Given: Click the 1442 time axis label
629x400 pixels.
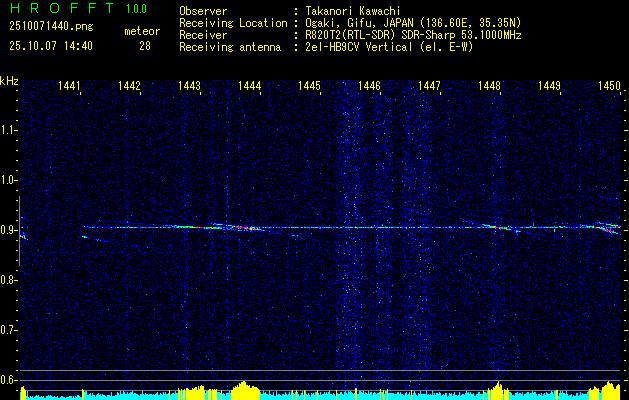Looking at the screenshot, I should tap(130, 86).
